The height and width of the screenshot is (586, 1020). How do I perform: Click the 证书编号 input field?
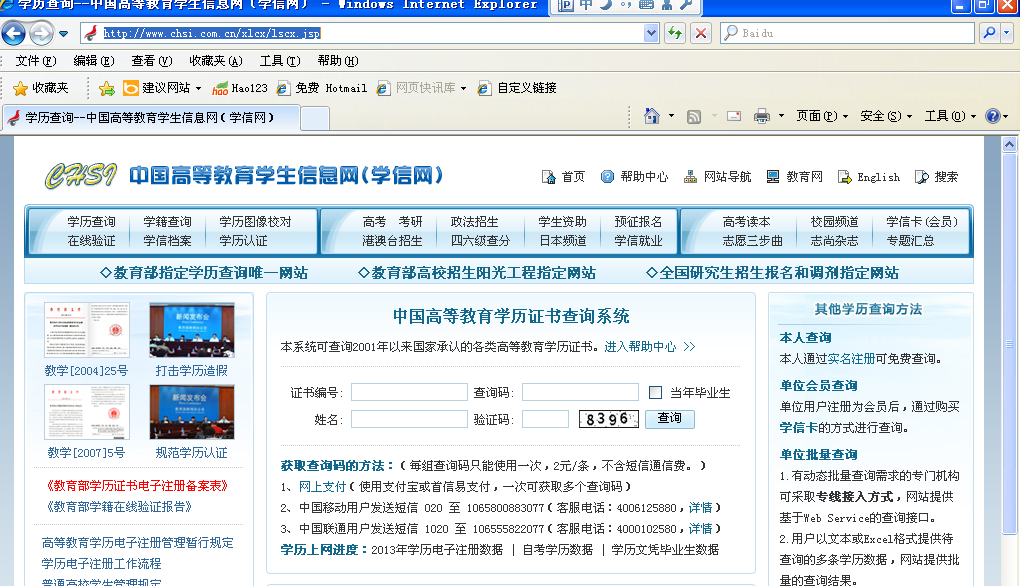409,392
